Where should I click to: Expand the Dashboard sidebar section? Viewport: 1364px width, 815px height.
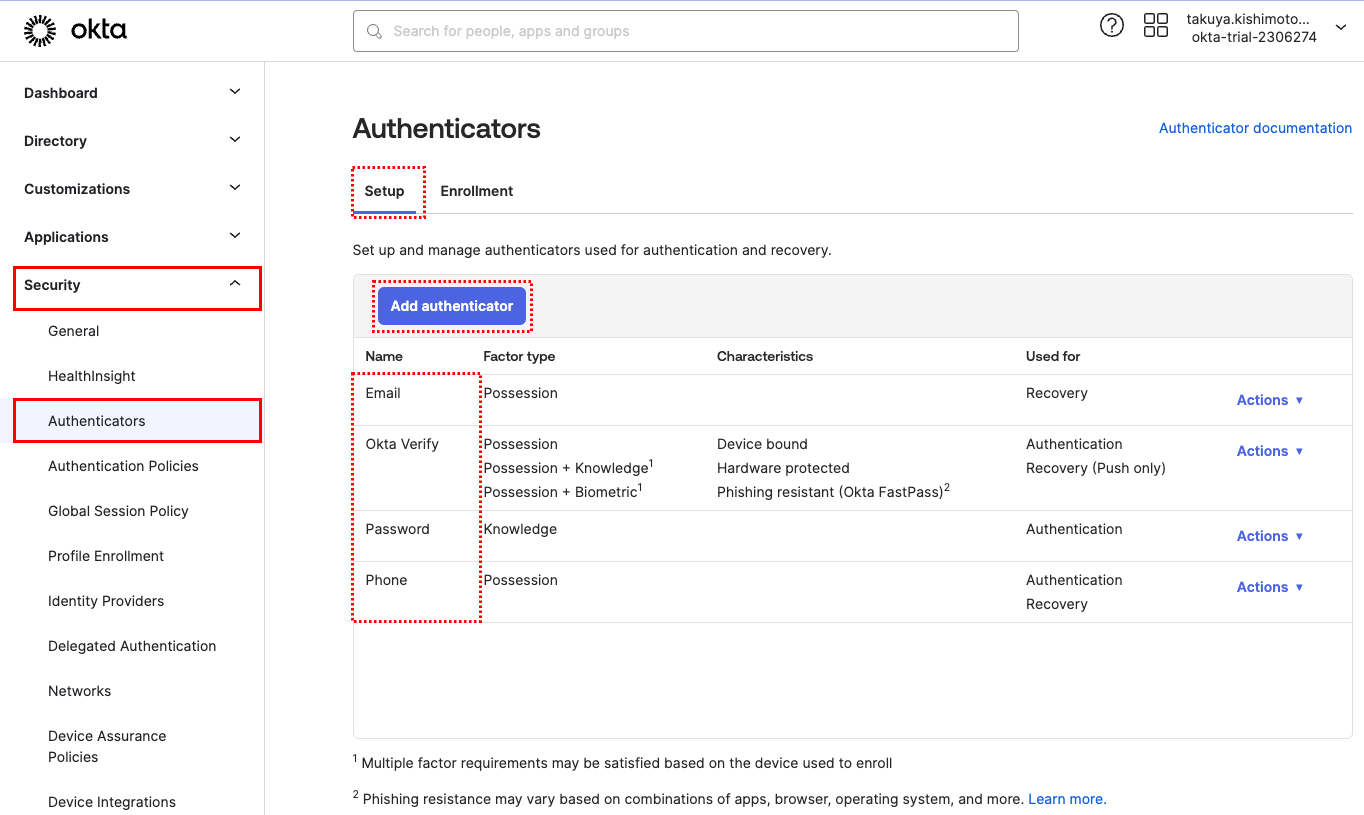click(x=235, y=92)
